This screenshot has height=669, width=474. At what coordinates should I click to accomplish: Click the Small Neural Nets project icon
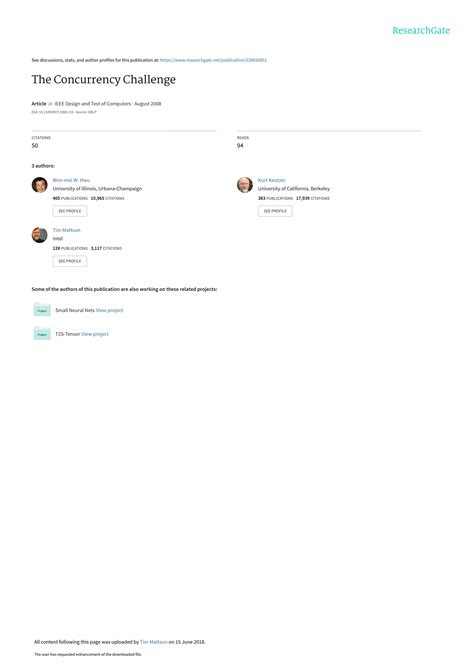click(x=42, y=310)
